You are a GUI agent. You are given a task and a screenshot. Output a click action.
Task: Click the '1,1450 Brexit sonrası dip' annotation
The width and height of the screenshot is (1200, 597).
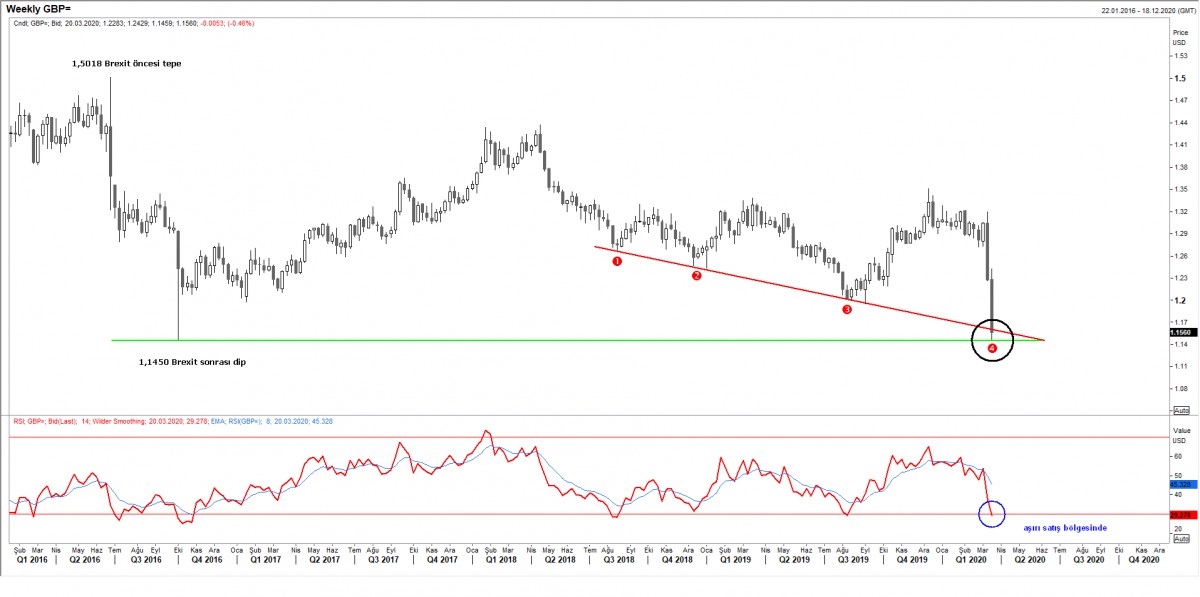pos(192,362)
